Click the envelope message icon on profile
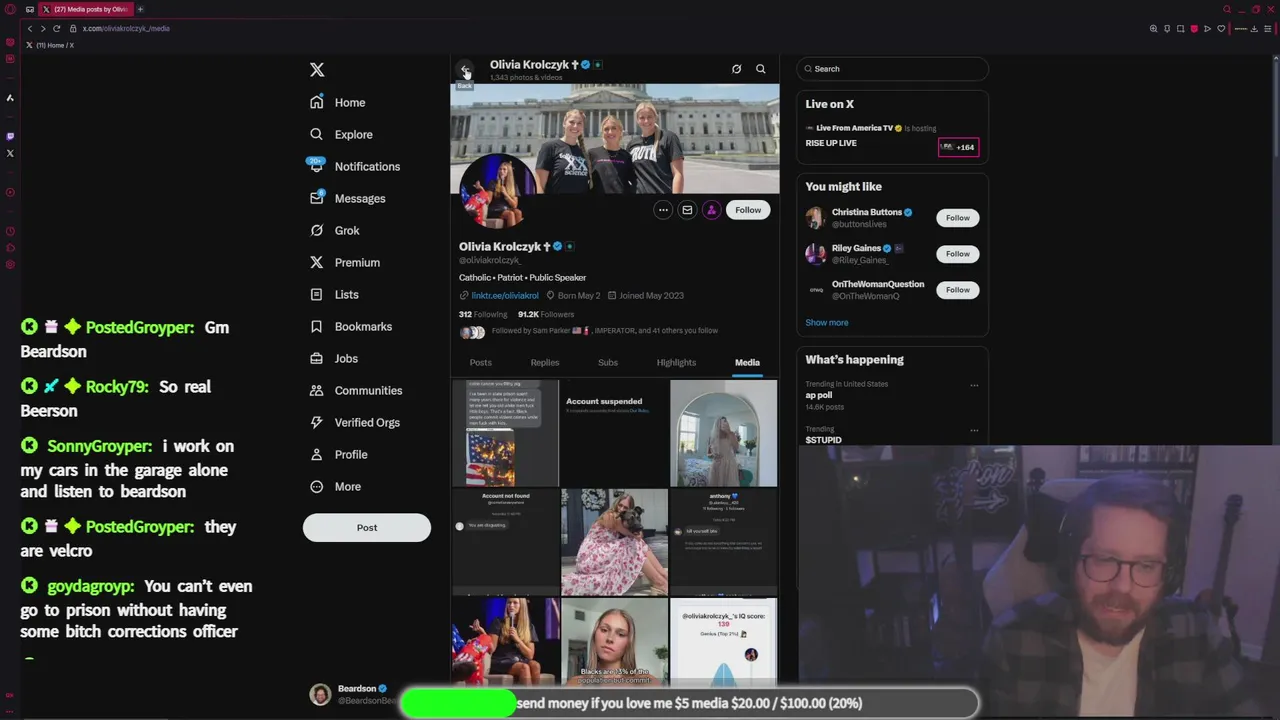The width and height of the screenshot is (1280, 720). coord(687,210)
